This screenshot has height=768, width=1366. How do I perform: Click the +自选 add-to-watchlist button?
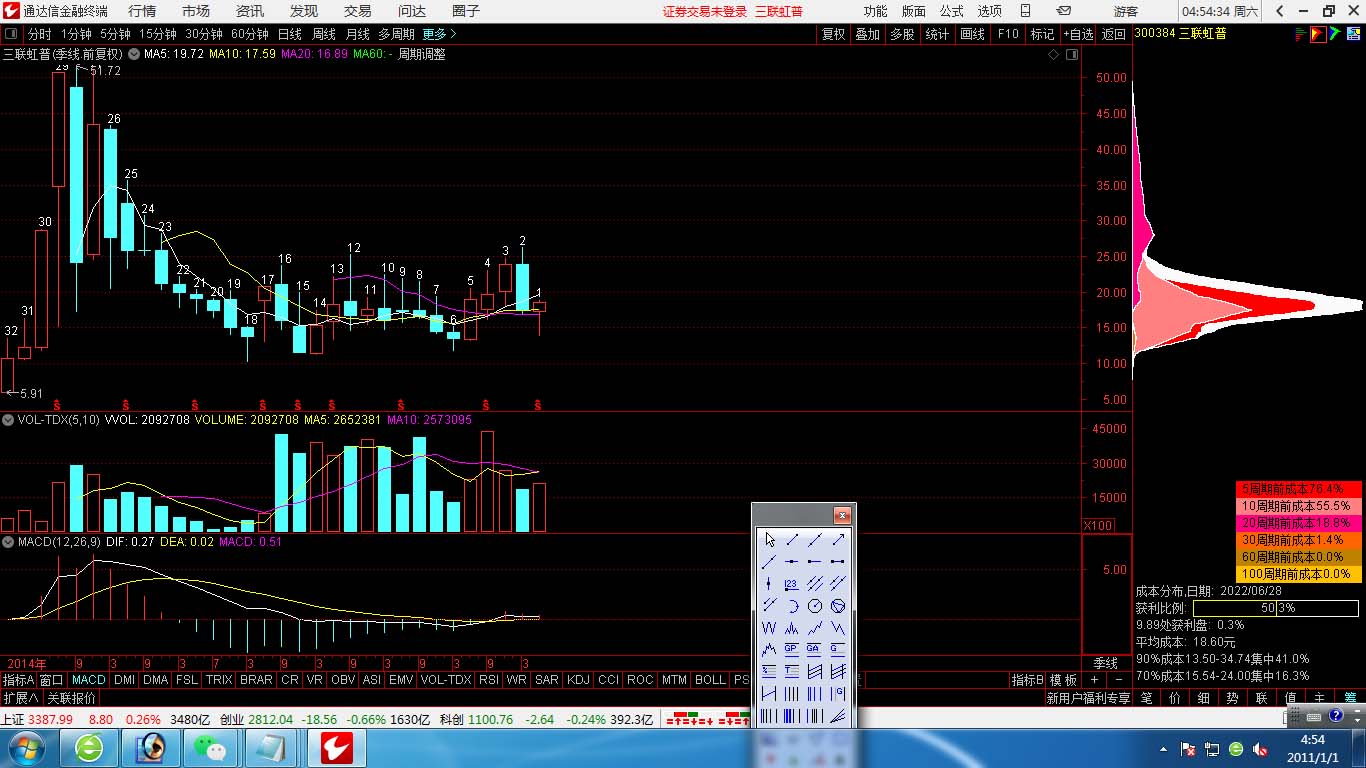coord(1078,34)
